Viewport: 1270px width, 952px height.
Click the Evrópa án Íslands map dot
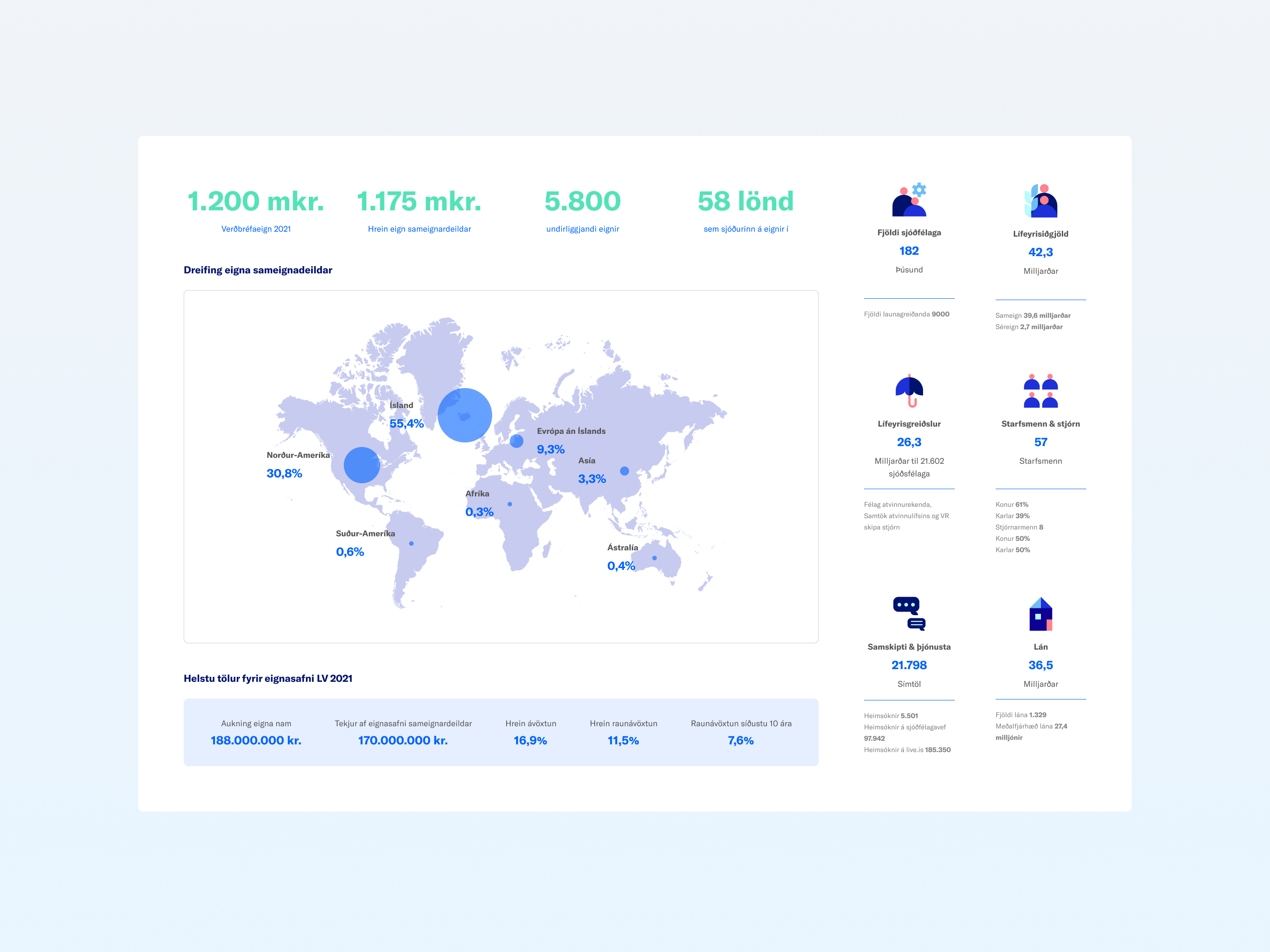(x=517, y=441)
